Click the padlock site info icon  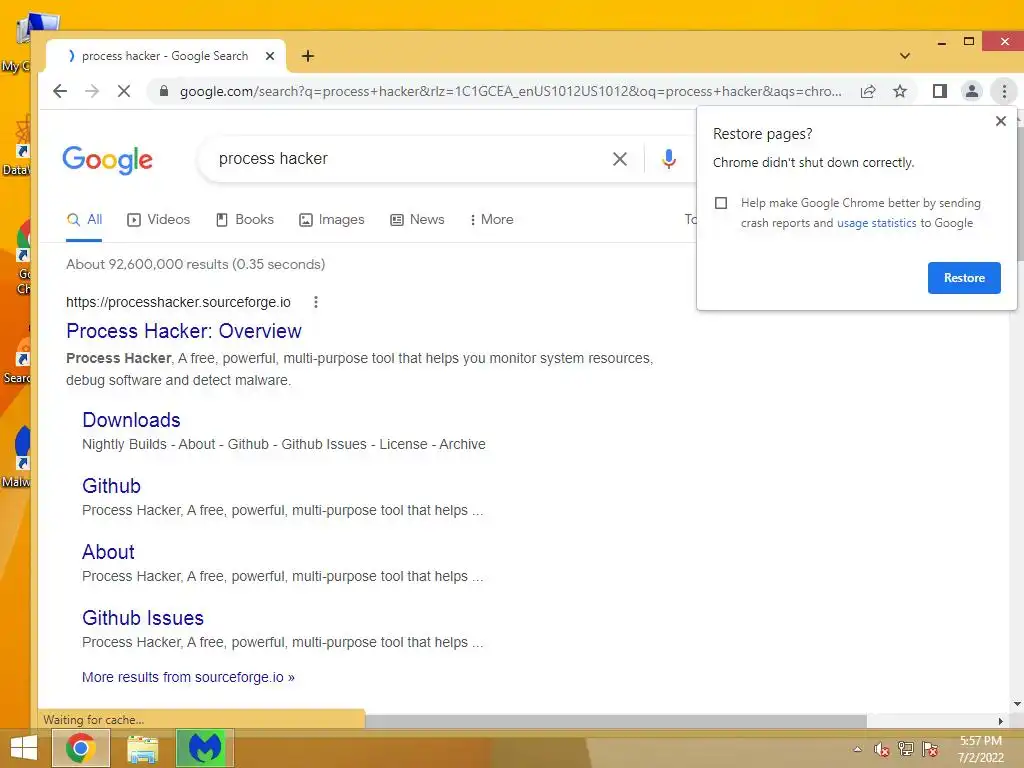click(164, 91)
